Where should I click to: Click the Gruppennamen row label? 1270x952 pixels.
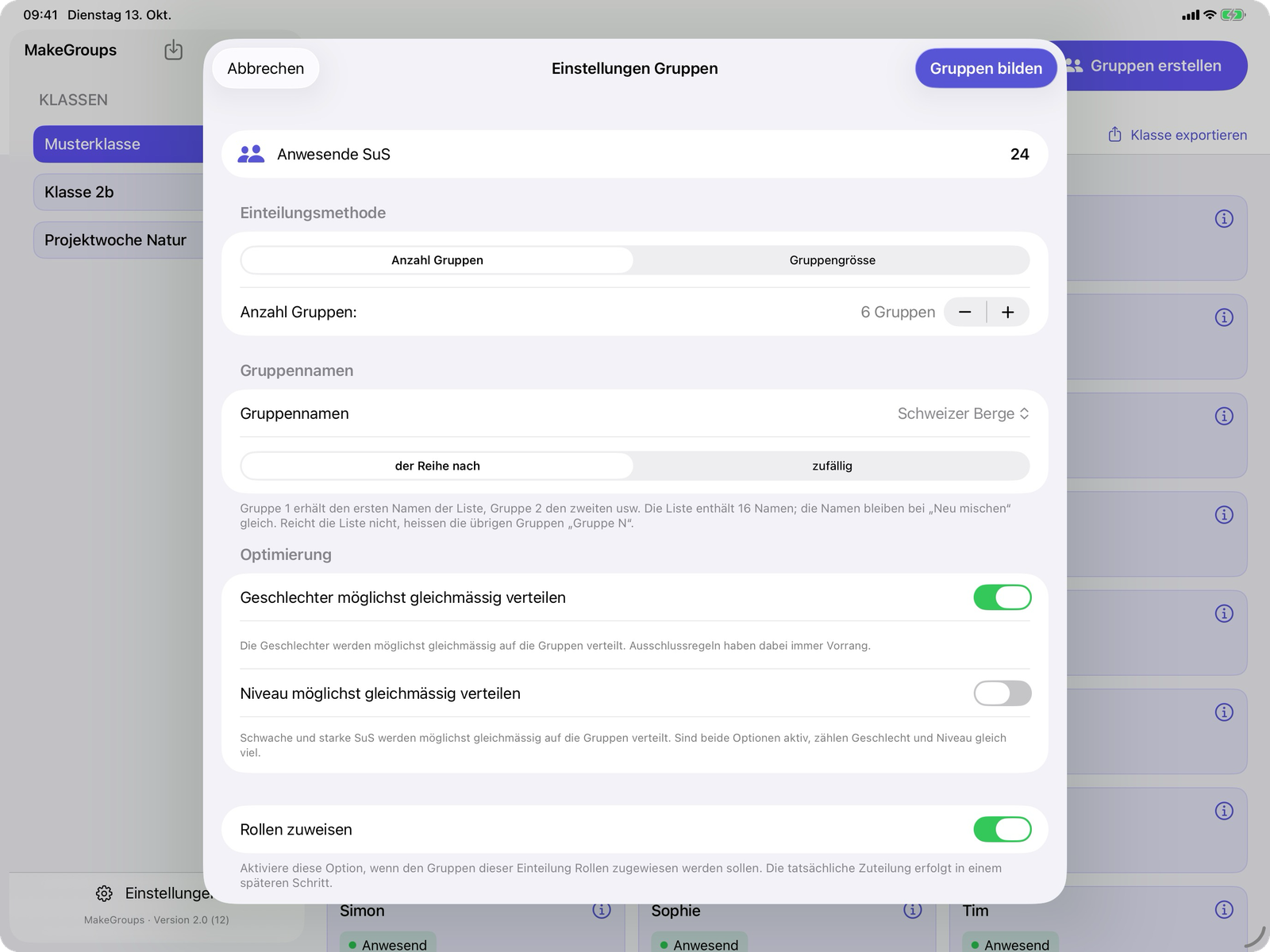point(294,413)
